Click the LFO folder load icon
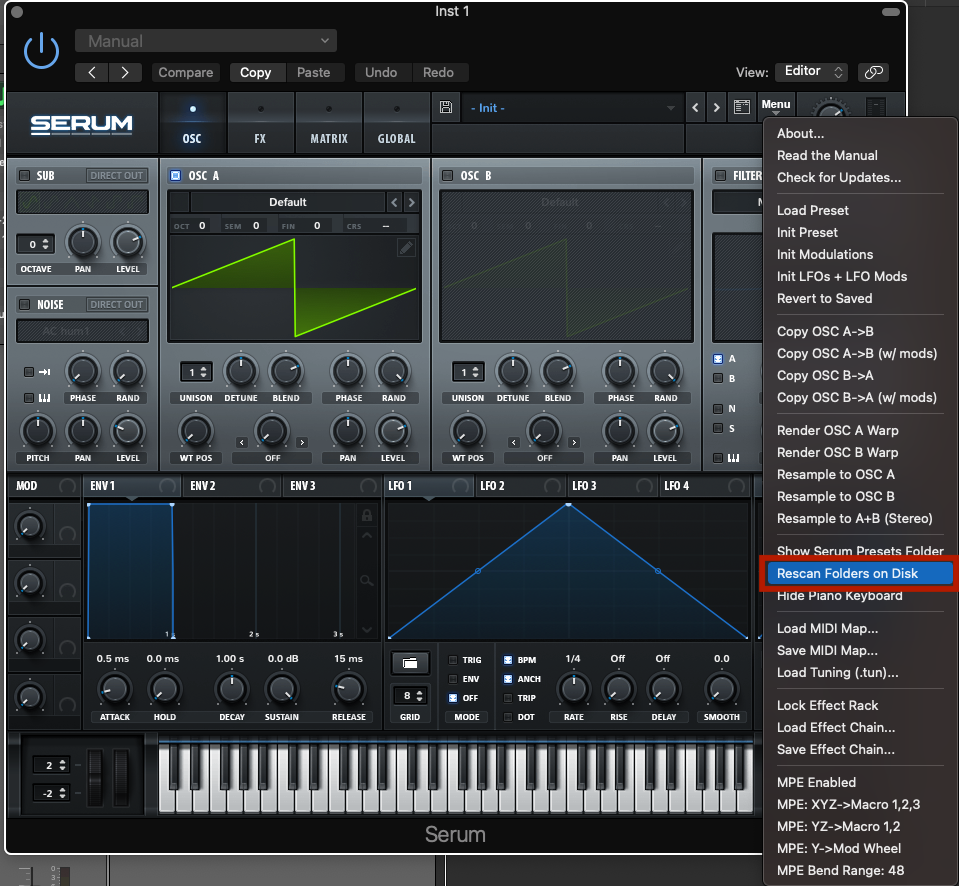This screenshot has height=886, width=959. [x=410, y=663]
